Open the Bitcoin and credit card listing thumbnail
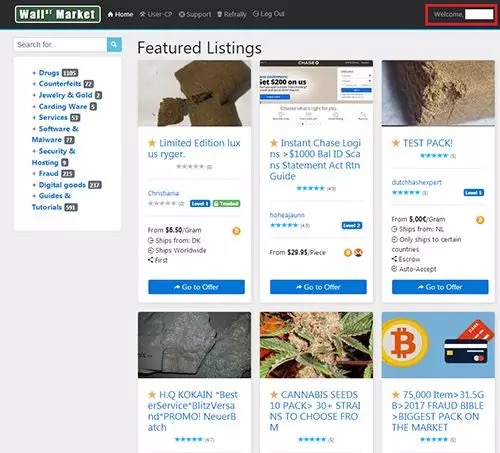This screenshot has width=500, height=453. pyautogui.click(x=438, y=345)
